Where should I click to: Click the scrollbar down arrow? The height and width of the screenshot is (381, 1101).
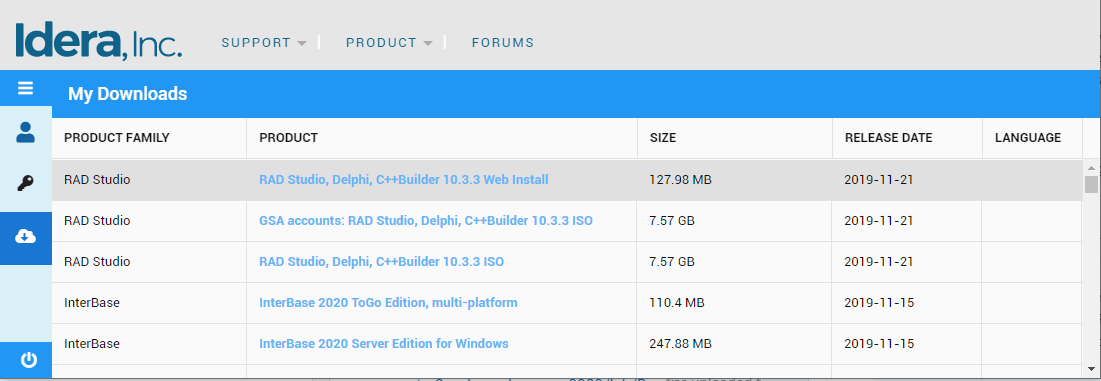point(1090,368)
